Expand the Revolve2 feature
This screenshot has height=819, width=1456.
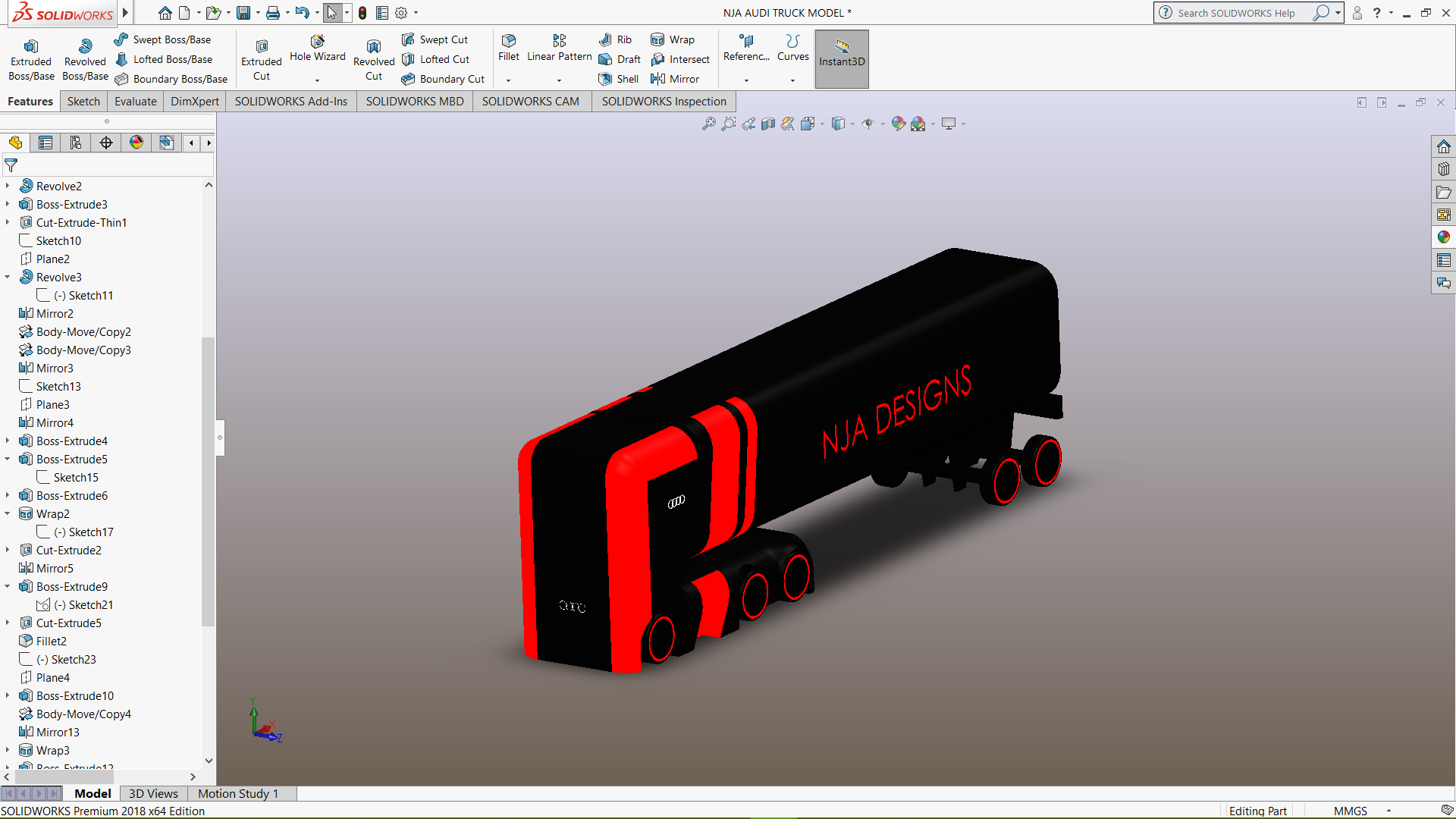click(x=8, y=186)
